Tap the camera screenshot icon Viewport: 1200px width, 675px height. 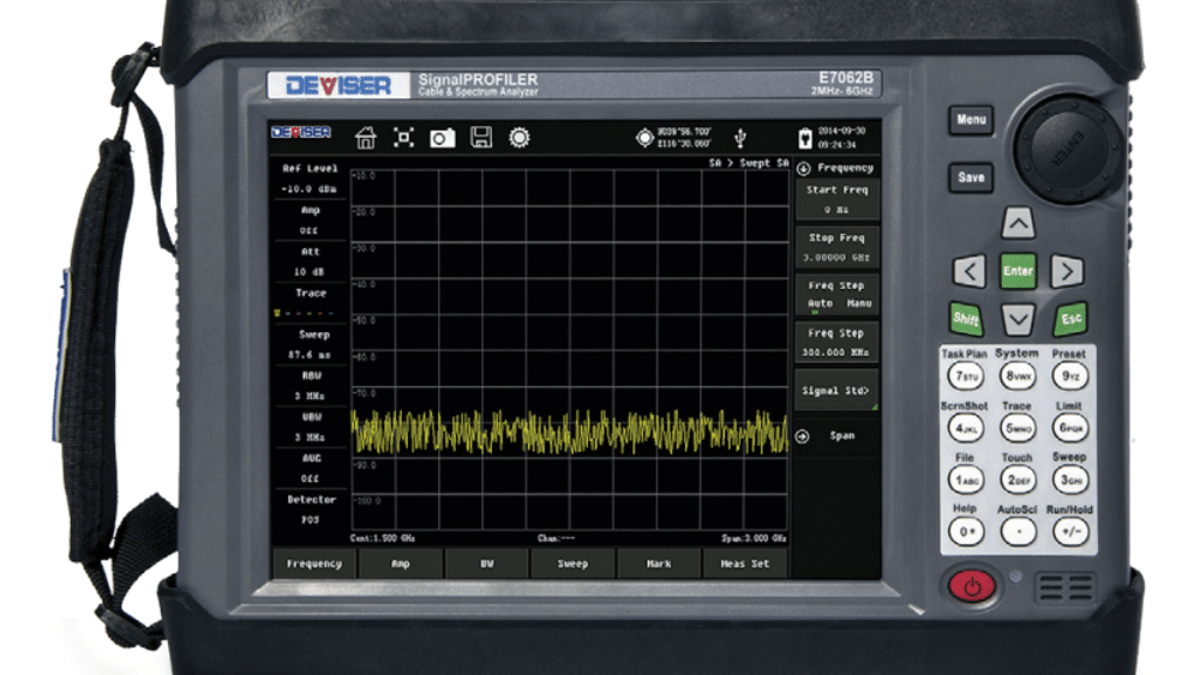pos(442,139)
